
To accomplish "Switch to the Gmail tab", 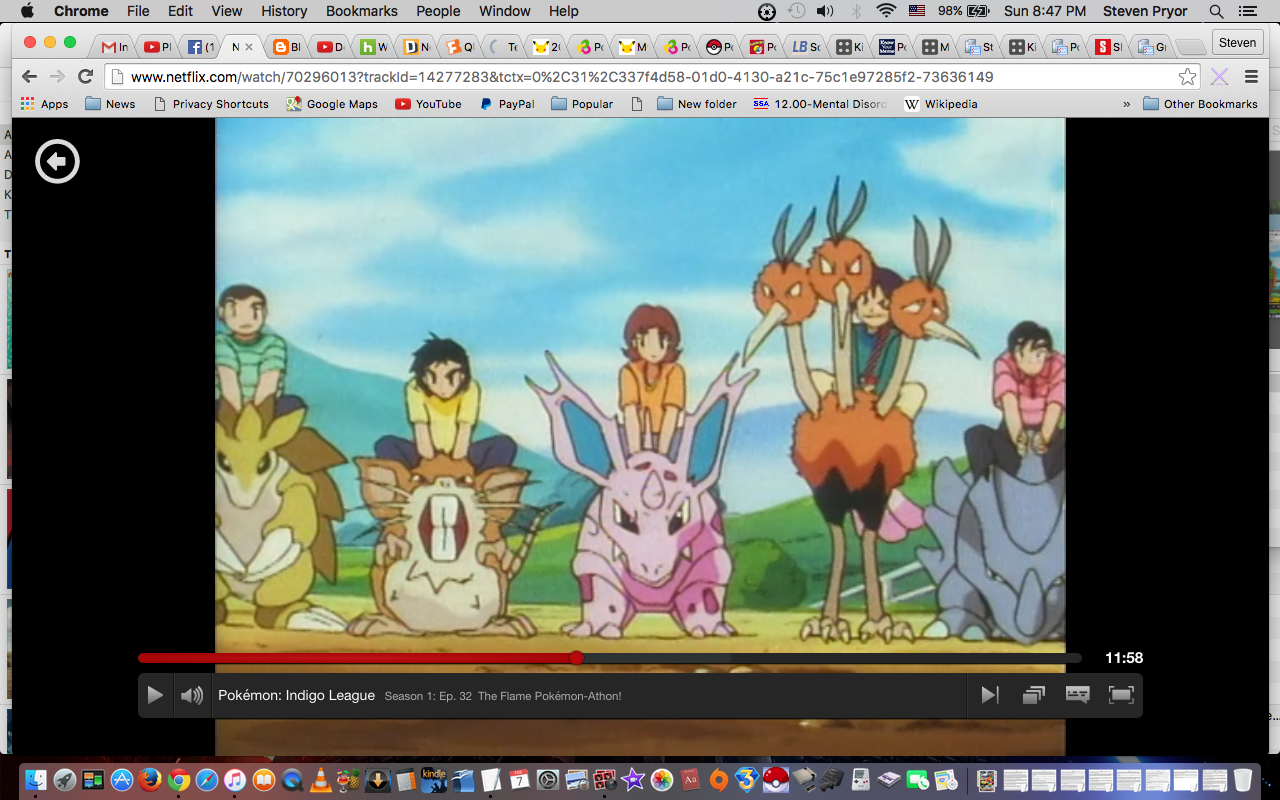I will (114, 47).
